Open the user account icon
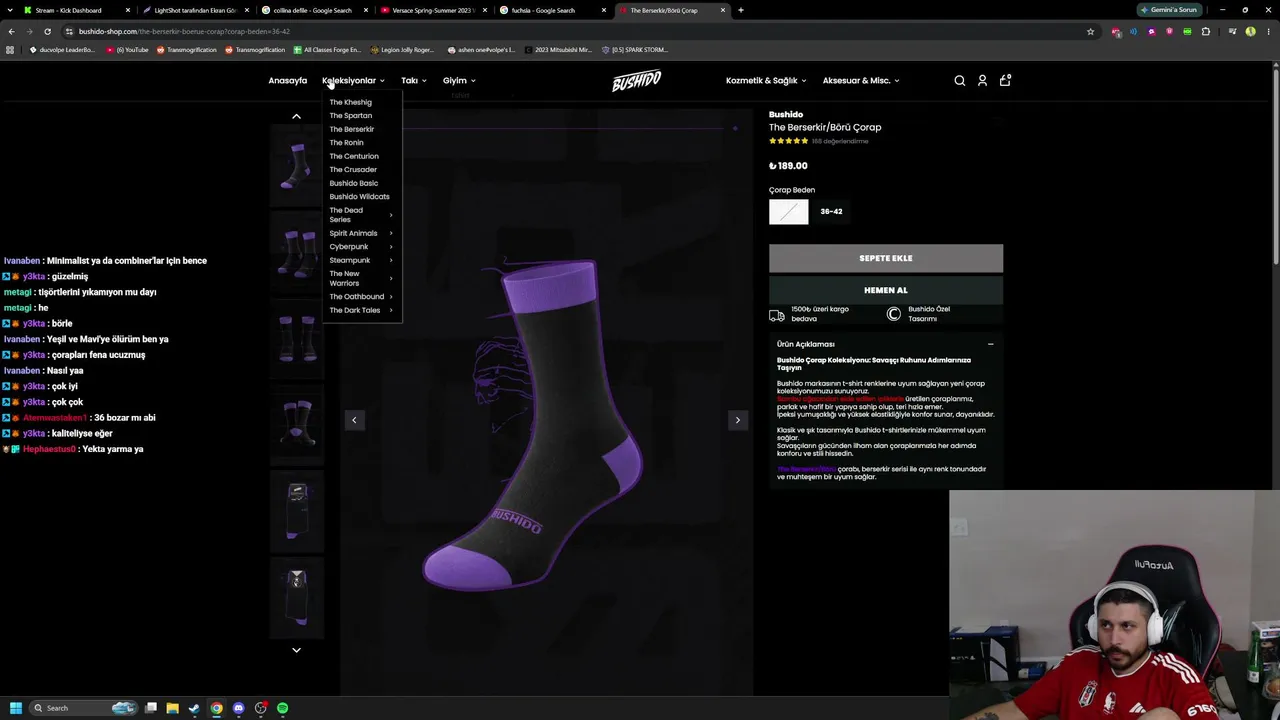Viewport: 1280px width, 720px height. [x=982, y=80]
